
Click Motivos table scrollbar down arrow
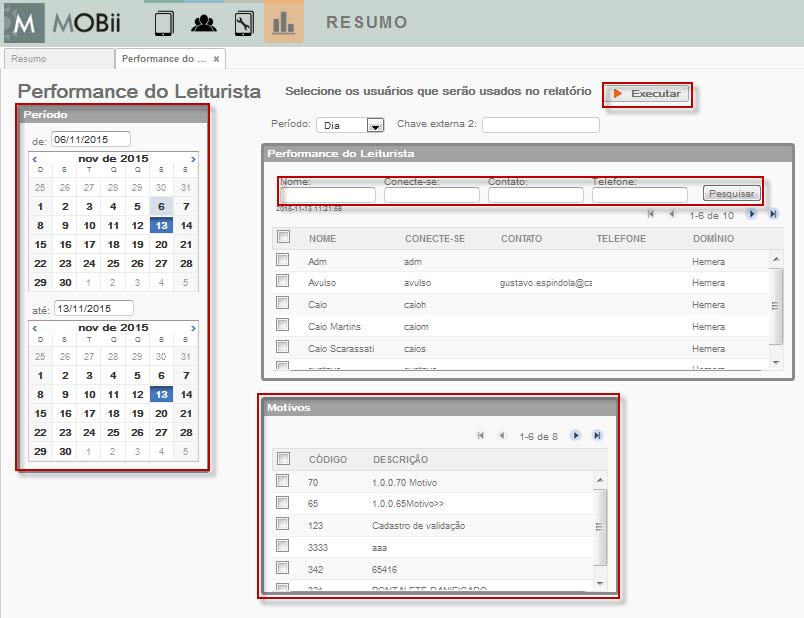tap(599, 584)
